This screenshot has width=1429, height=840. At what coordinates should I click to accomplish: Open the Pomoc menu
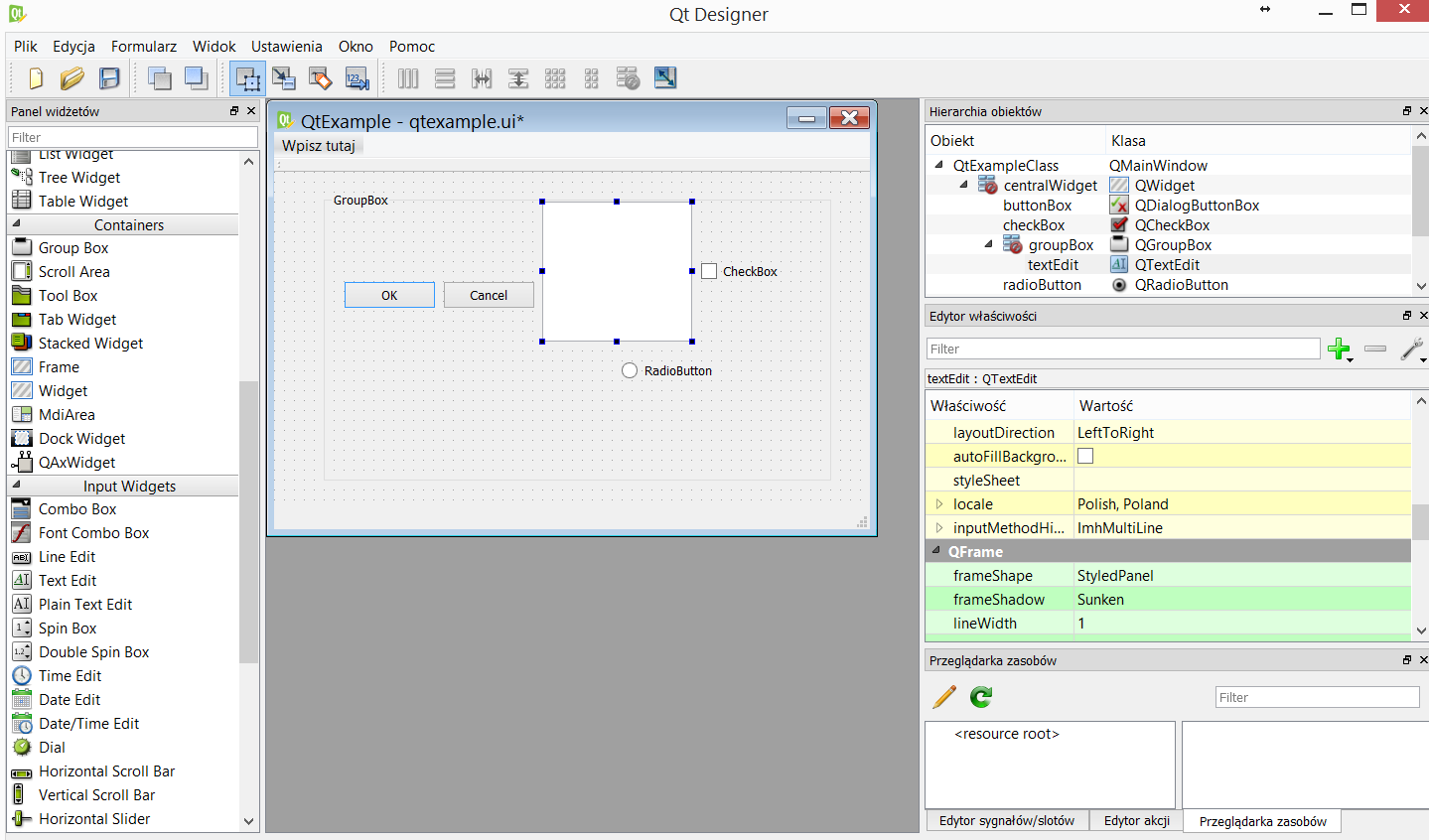coord(412,46)
